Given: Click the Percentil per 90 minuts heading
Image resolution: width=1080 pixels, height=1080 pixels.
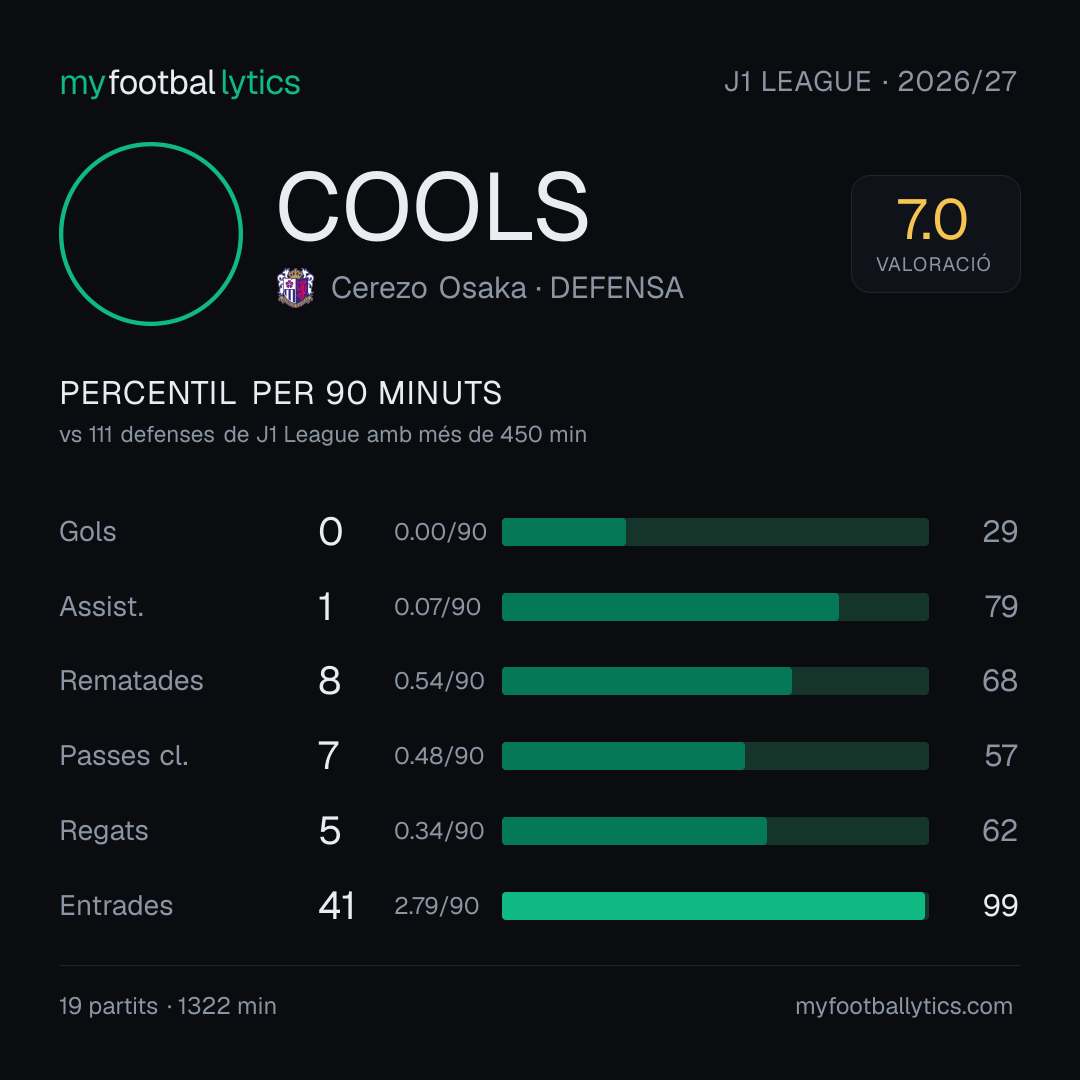Looking at the screenshot, I should [x=281, y=393].
